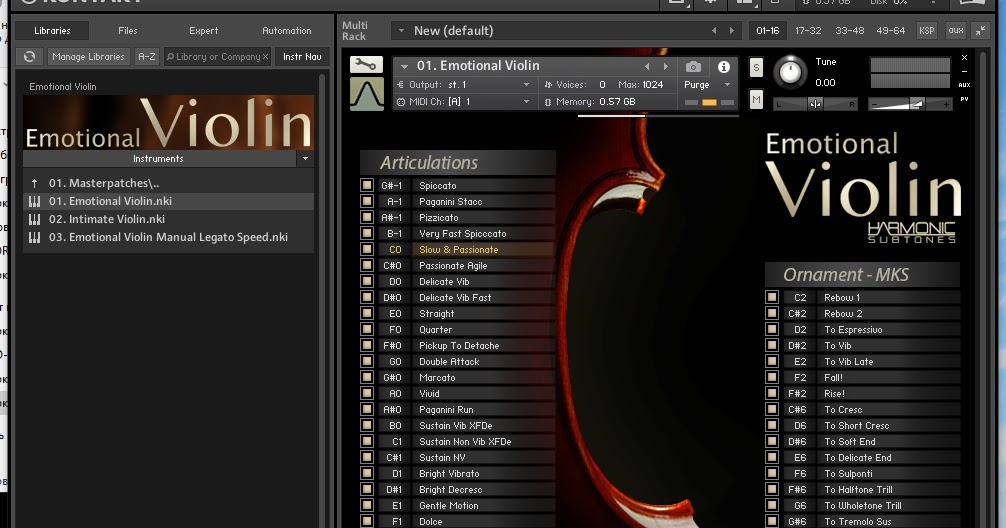1006x528 pixels.
Task: Load previous multi with left arrow
Action: tap(714, 30)
